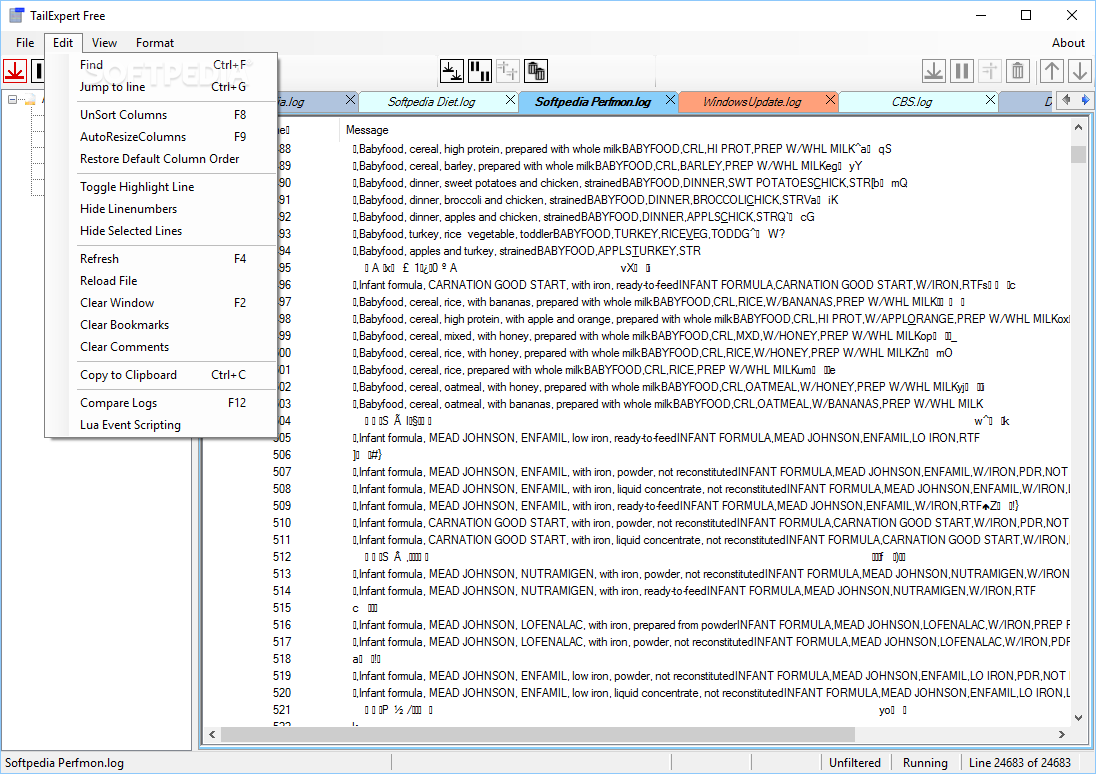The width and height of the screenshot is (1096, 774).
Task: Click the vertical scrollbar down arrow
Action: click(x=1078, y=717)
